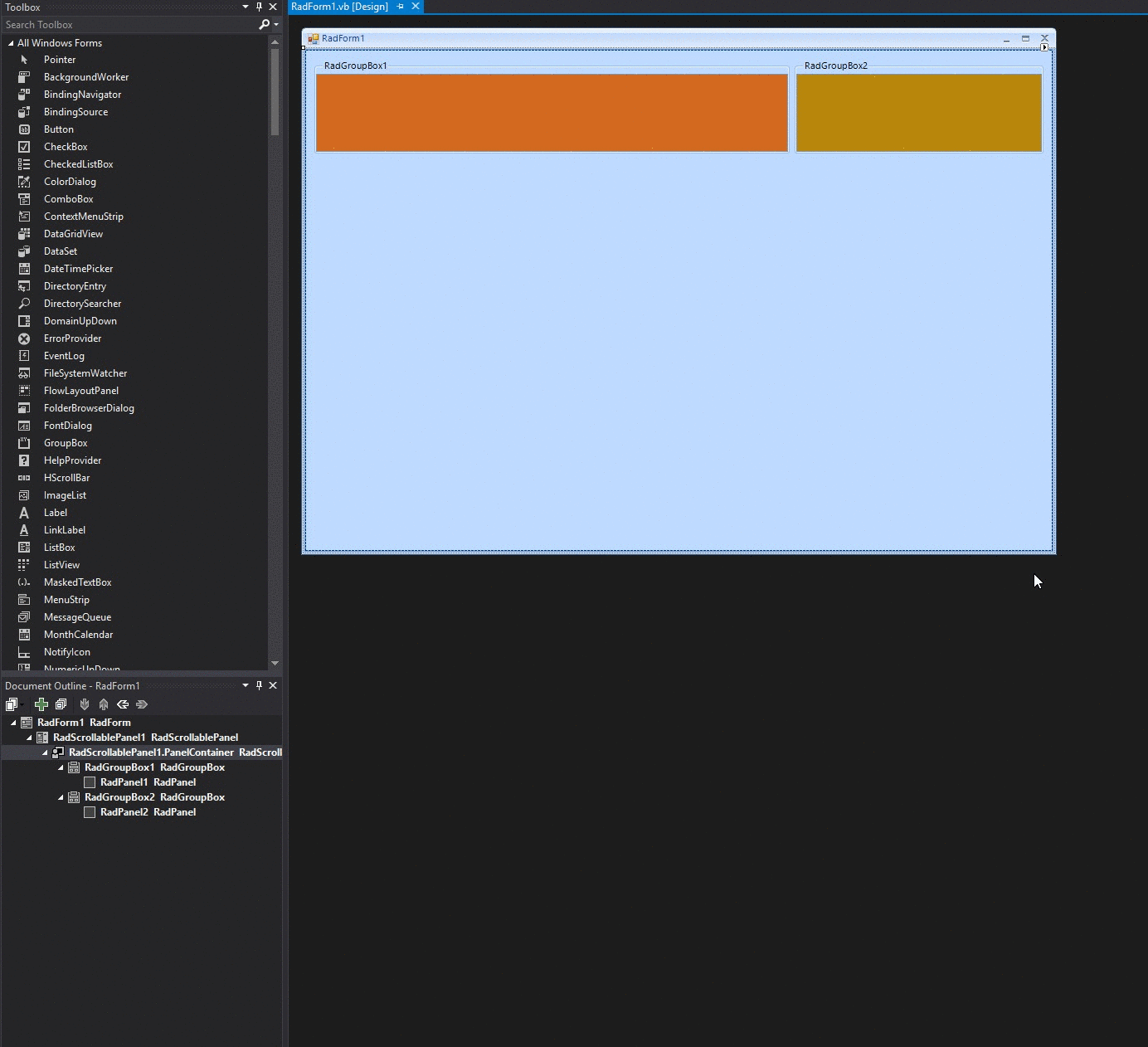1148x1047 pixels.
Task: Pick the ColorDialog component
Action: (x=70, y=182)
